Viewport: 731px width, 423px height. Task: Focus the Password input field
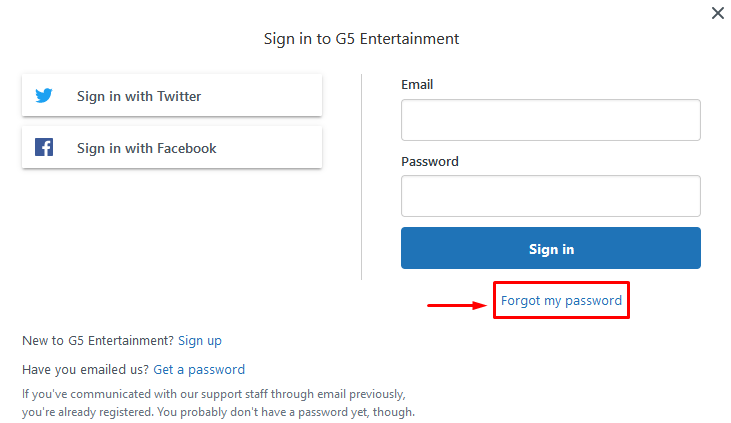[551, 196]
